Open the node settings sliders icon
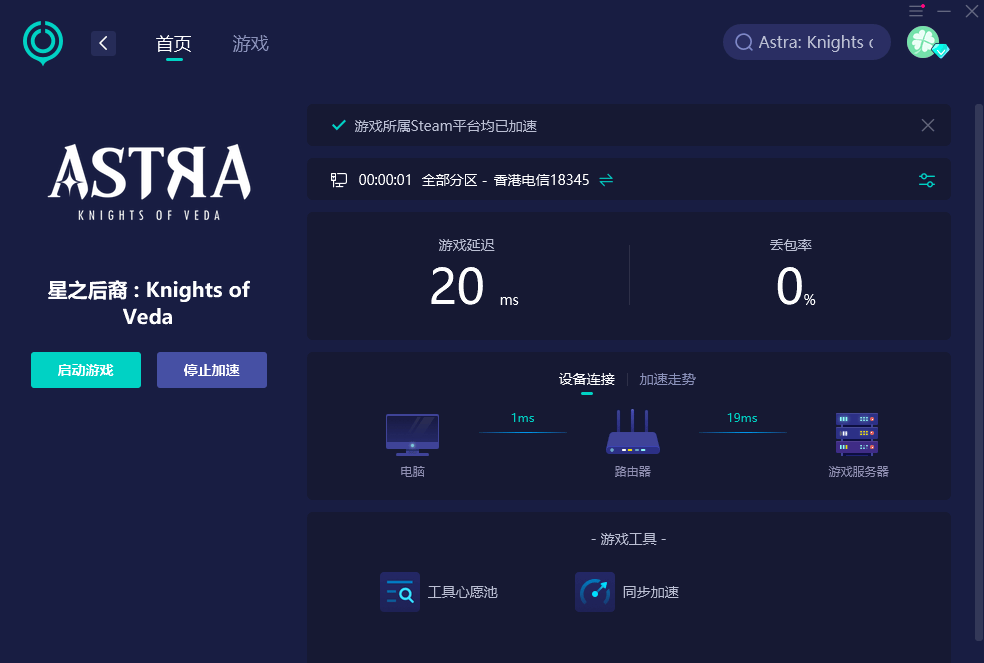The height and width of the screenshot is (663, 984). pyautogui.click(x=927, y=180)
